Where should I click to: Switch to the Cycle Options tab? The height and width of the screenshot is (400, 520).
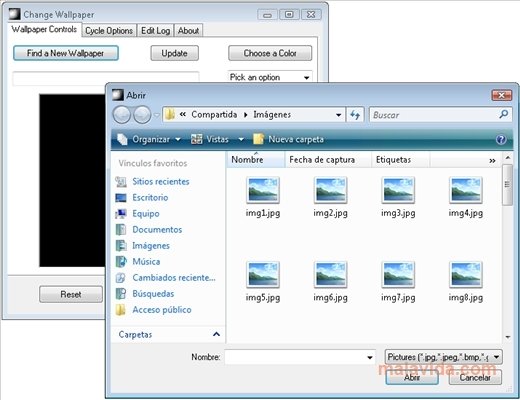coord(109,30)
